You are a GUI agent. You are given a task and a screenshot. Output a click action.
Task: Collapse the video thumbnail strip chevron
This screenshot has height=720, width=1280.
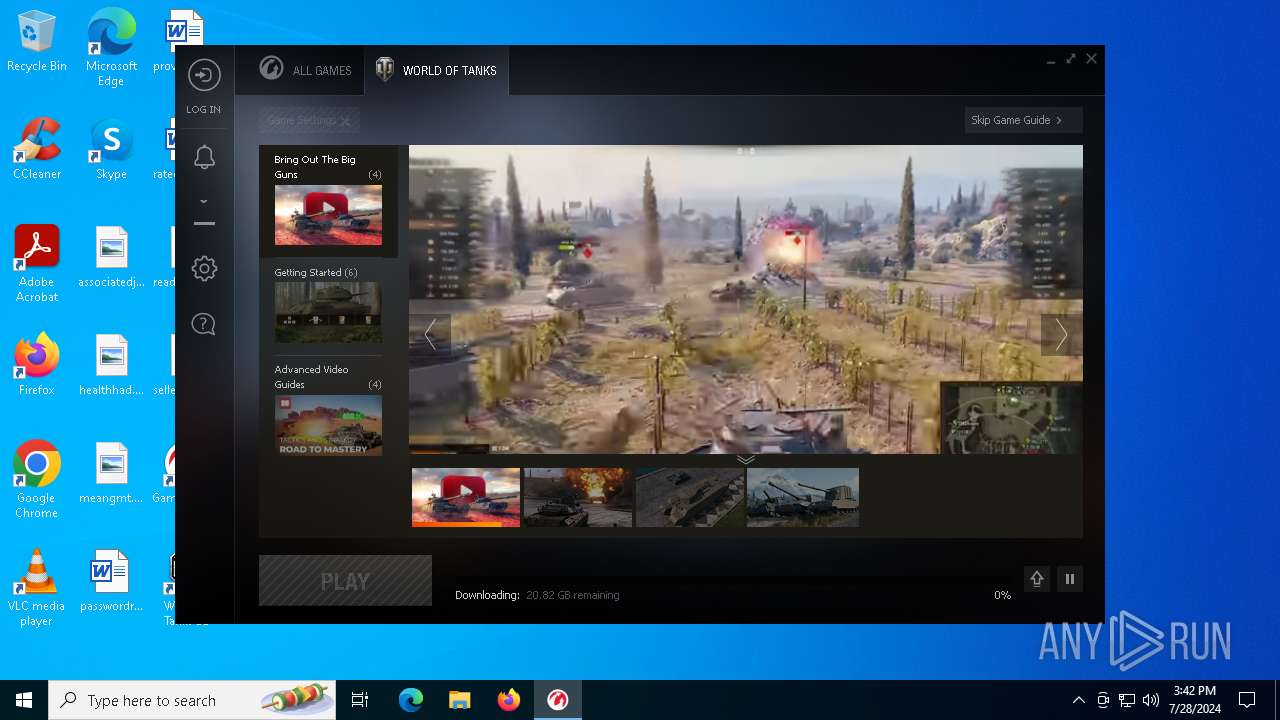pyautogui.click(x=745, y=460)
